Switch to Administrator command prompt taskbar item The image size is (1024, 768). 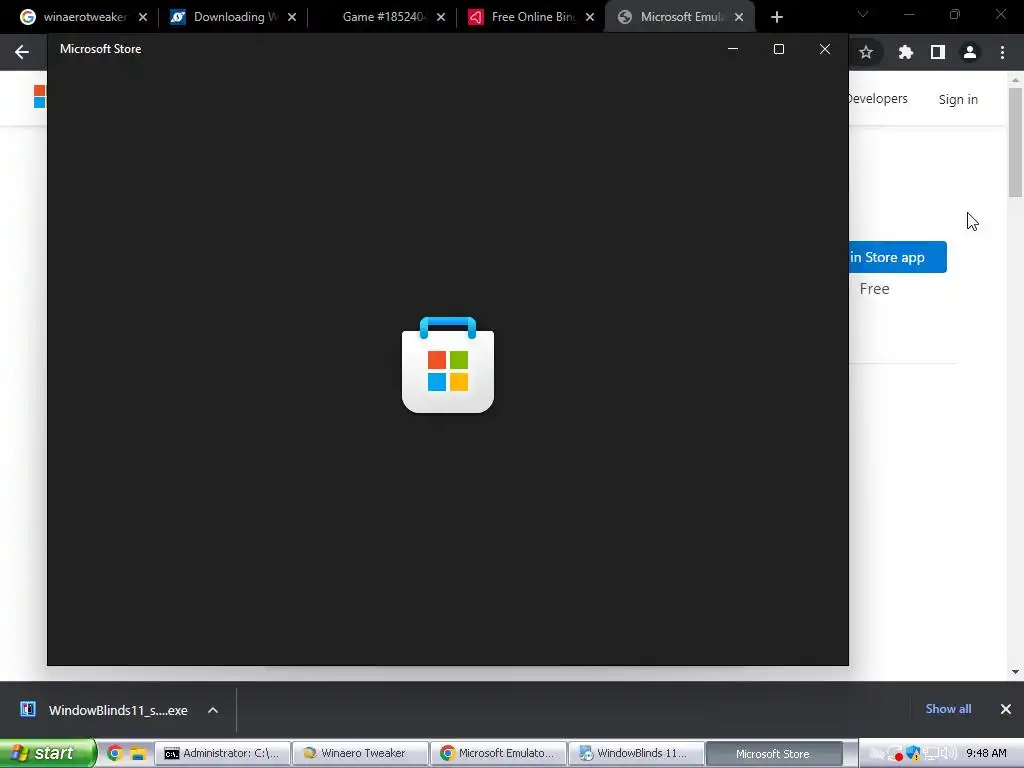(x=223, y=753)
